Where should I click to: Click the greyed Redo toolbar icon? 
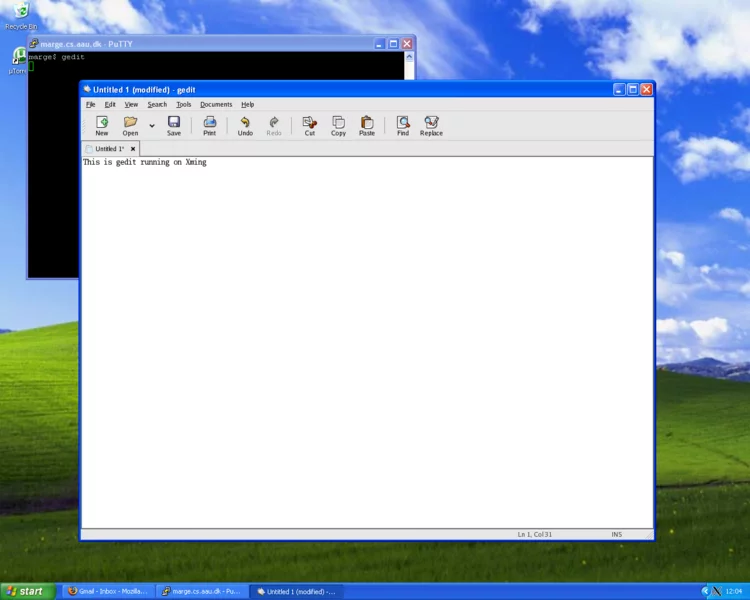pyautogui.click(x=274, y=126)
